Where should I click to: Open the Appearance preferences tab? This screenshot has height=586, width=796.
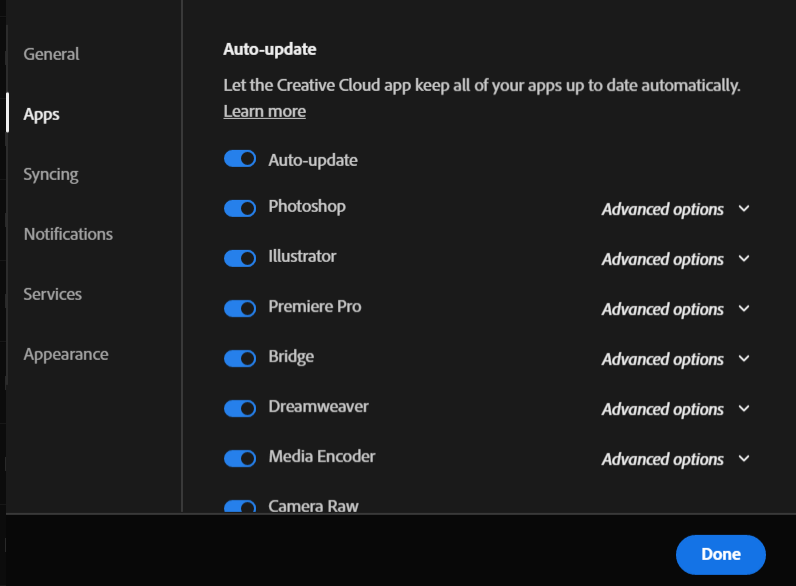66,354
